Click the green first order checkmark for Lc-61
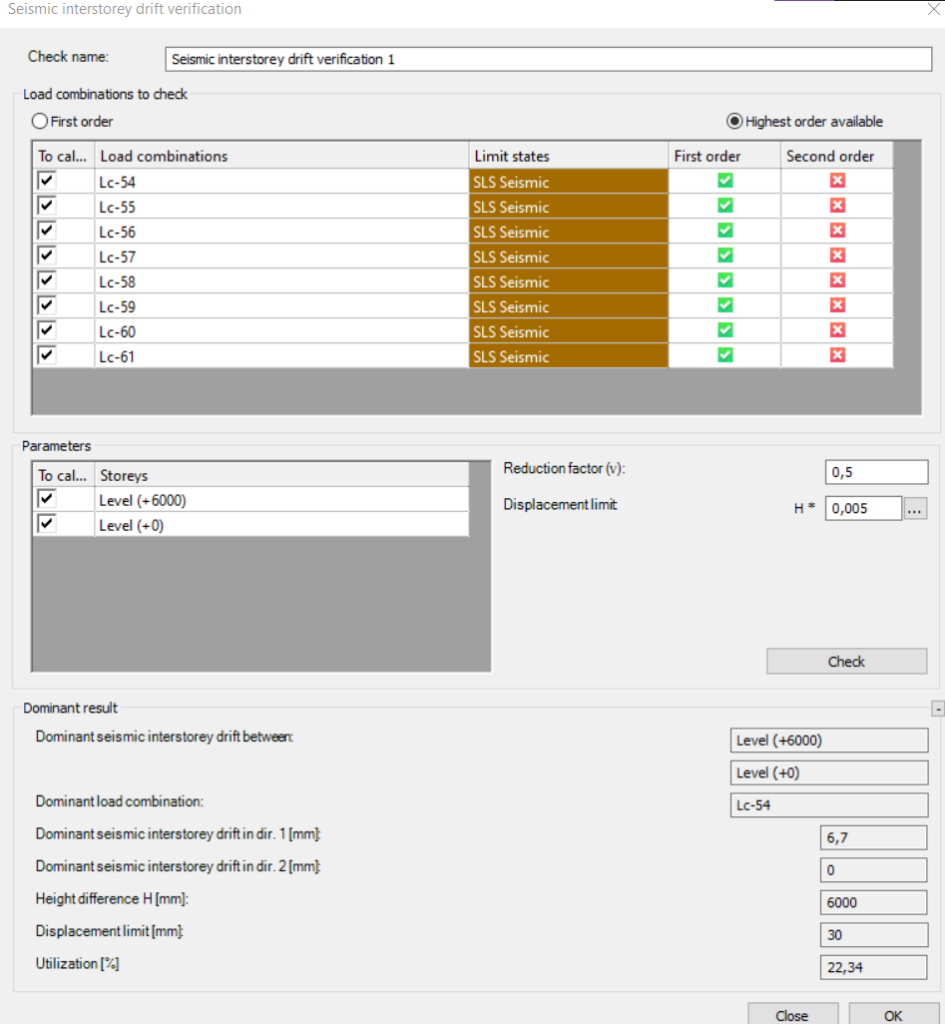The image size is (945, 1024). 725,355
